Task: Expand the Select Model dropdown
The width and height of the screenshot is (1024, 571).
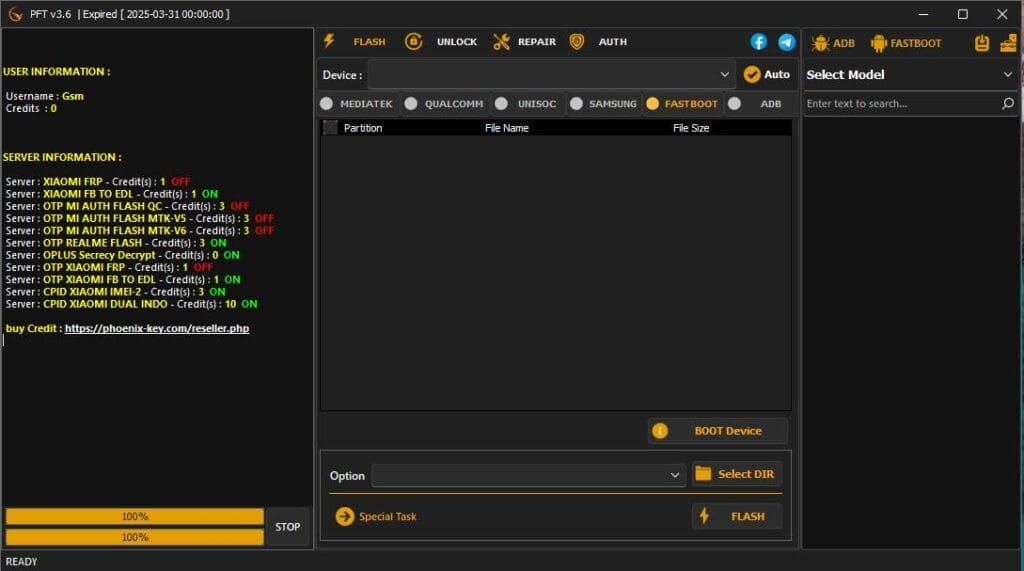Action: [910, 74]
